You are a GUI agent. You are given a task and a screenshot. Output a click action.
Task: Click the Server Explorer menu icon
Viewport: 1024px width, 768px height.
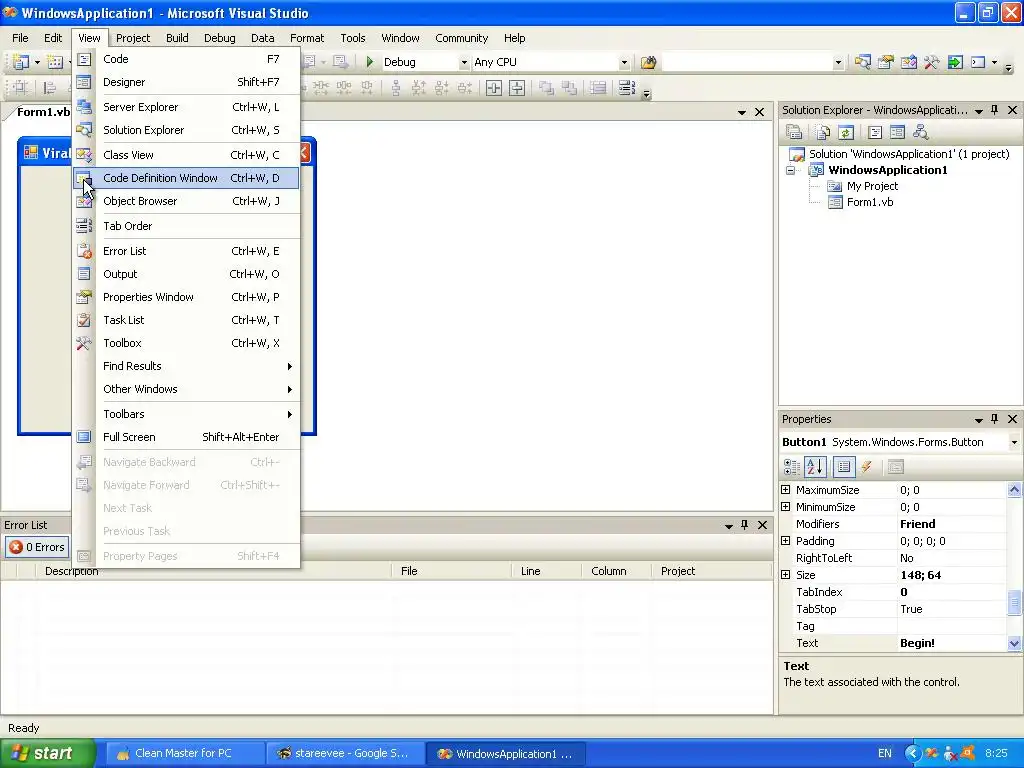coord(84,107)
